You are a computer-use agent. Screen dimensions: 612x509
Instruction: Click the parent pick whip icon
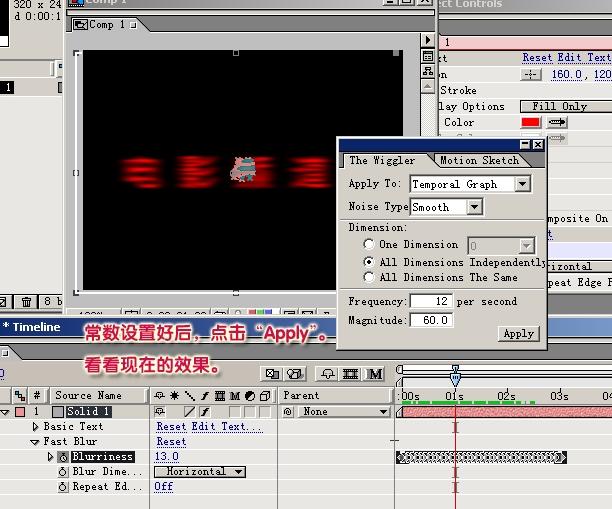click(x=288, y=411)
